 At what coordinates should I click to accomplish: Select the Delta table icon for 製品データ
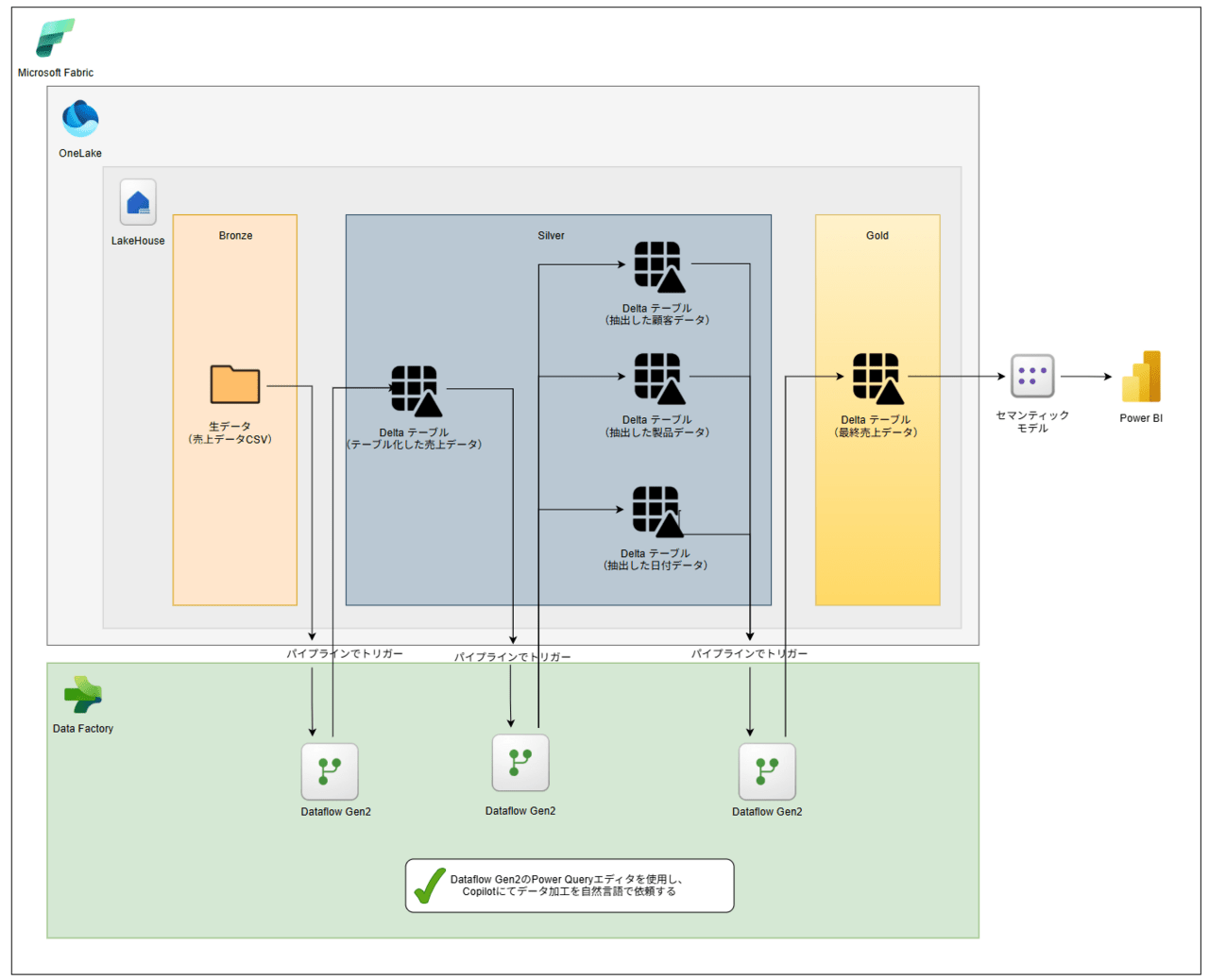658,379
